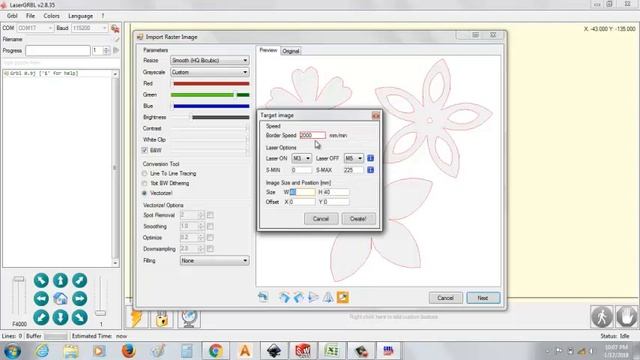Jog the laser downward

click(x=60, y=317)
